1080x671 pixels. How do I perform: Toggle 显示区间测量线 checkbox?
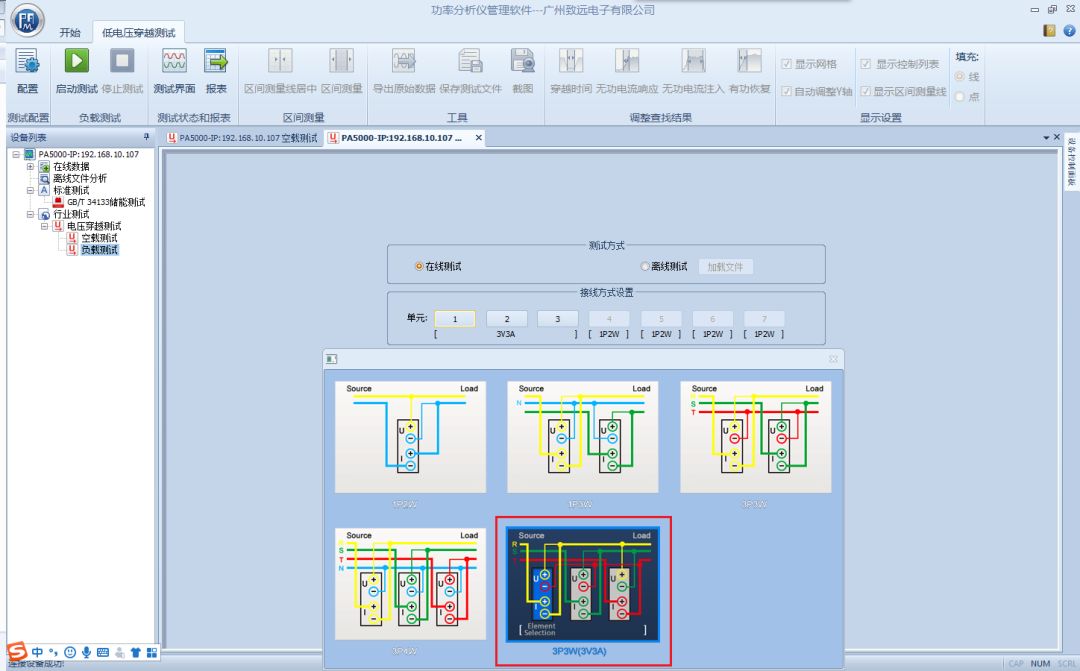click(866, 91)
